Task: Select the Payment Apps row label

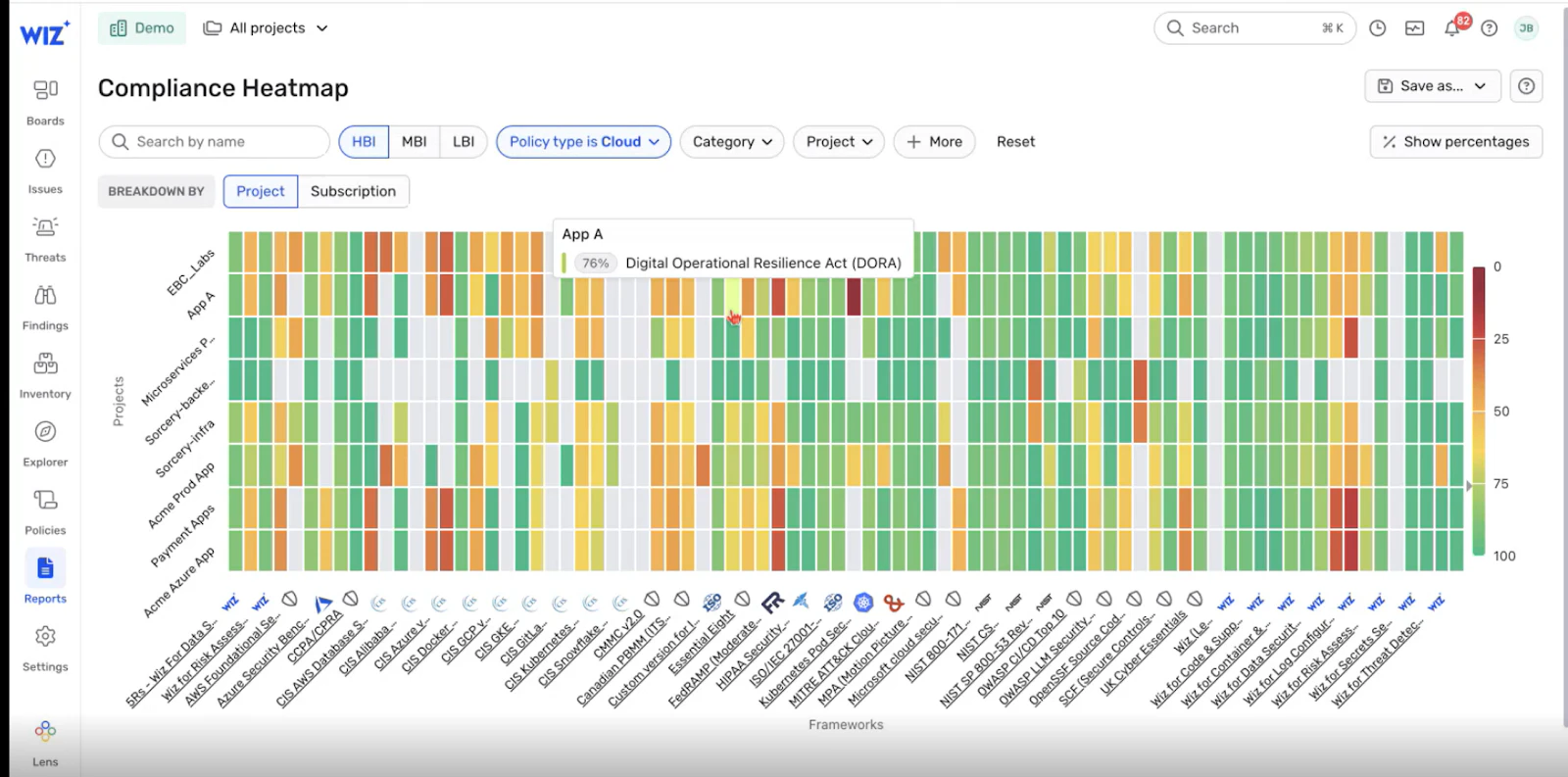Action: pos(182,536)
